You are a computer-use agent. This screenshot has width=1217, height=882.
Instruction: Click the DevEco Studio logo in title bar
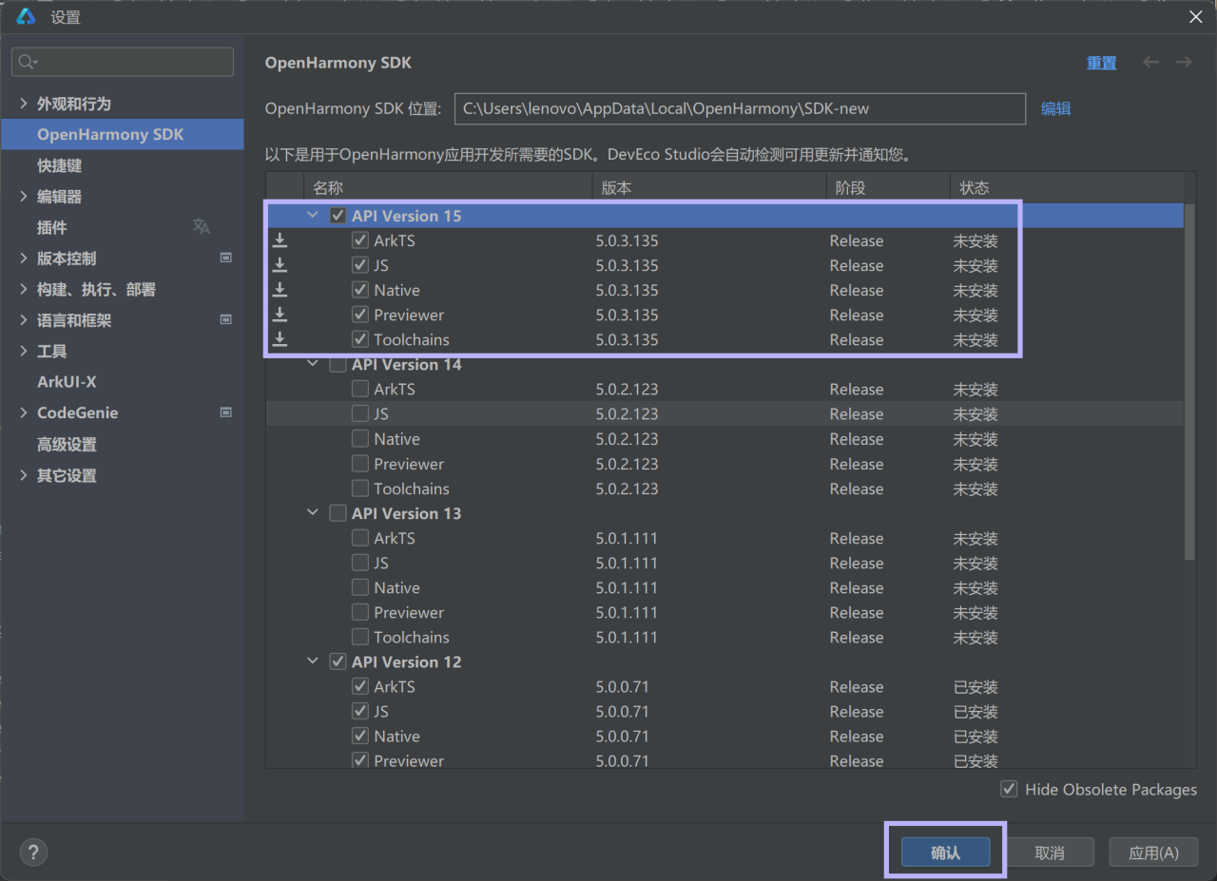pyautogui.click(x=26, y=17)
